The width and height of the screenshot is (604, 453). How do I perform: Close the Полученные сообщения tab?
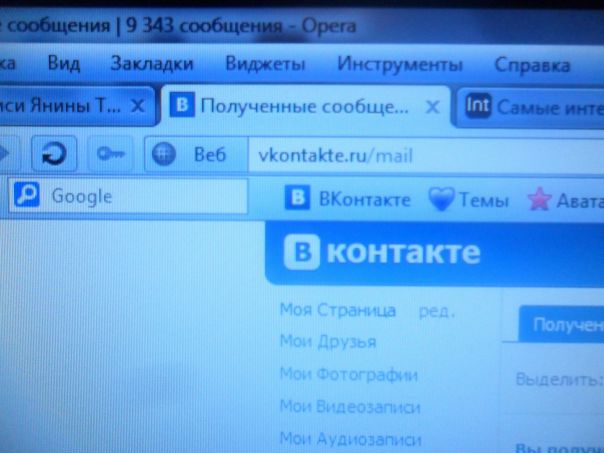[433, 107]
